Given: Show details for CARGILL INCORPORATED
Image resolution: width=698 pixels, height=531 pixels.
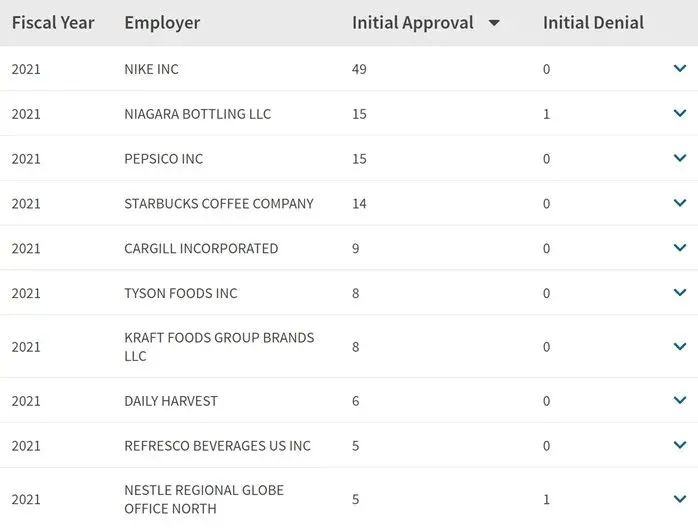Looking at the screenshot, I should [x=680, y=248].
